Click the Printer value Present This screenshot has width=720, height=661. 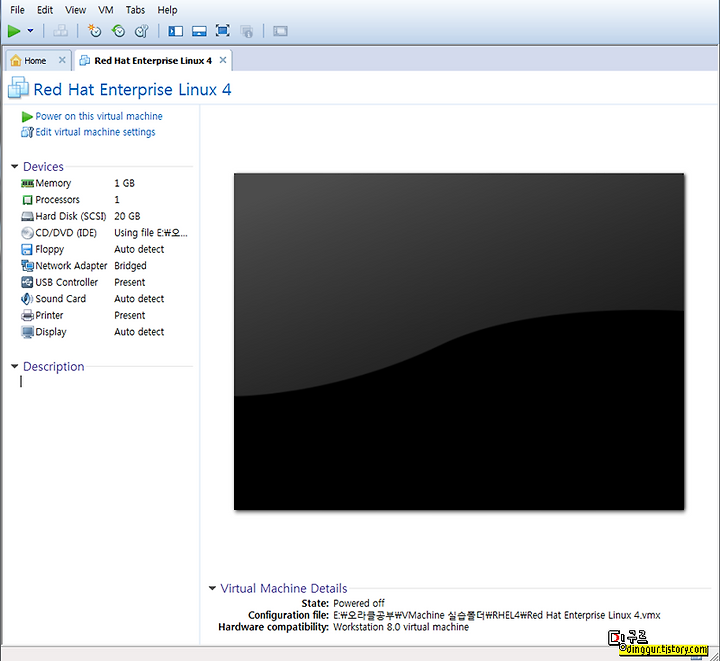(129, 315)
